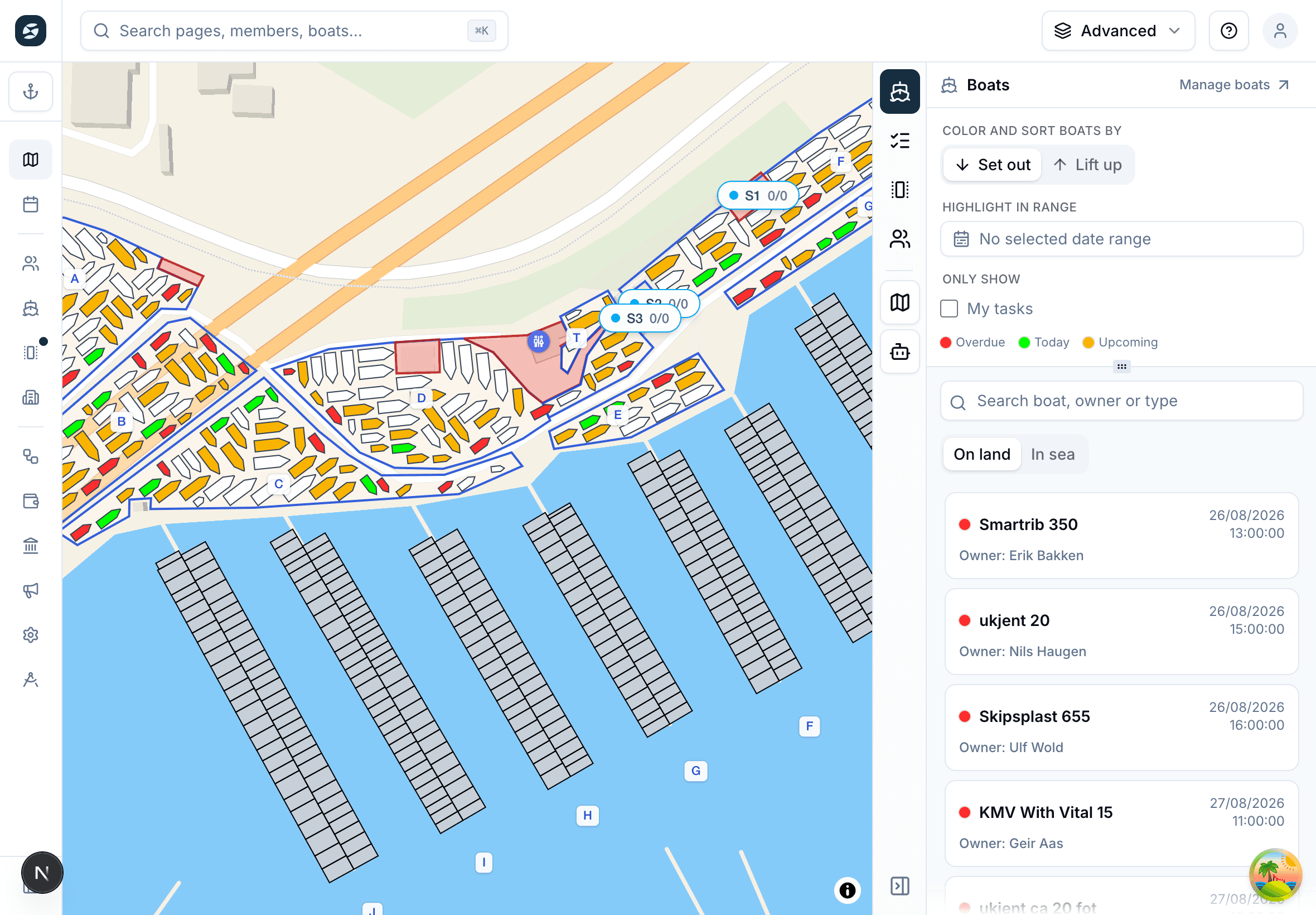Image resolution: width=1316 pixels, height=915 pixels.
Task: Click pier label H in the sea
Action: click(x=587, y=815)
